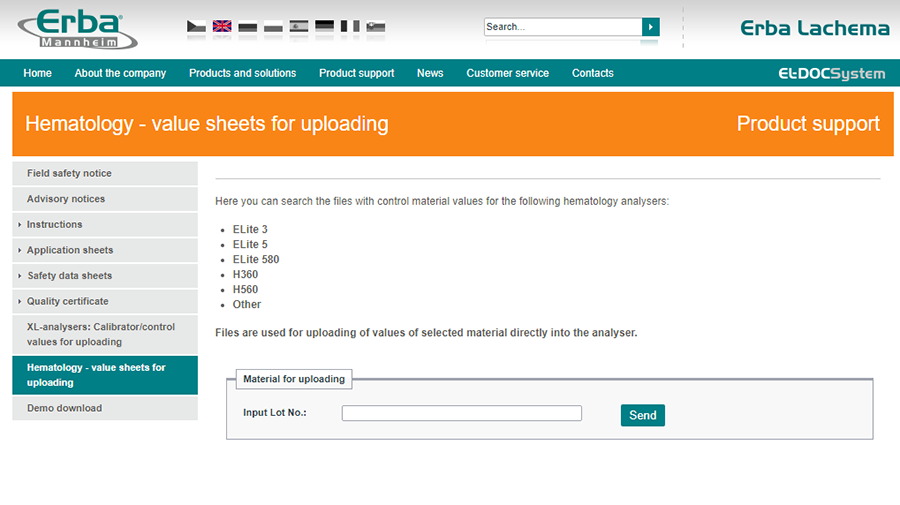Select the Slovak flag language icon

376,26
